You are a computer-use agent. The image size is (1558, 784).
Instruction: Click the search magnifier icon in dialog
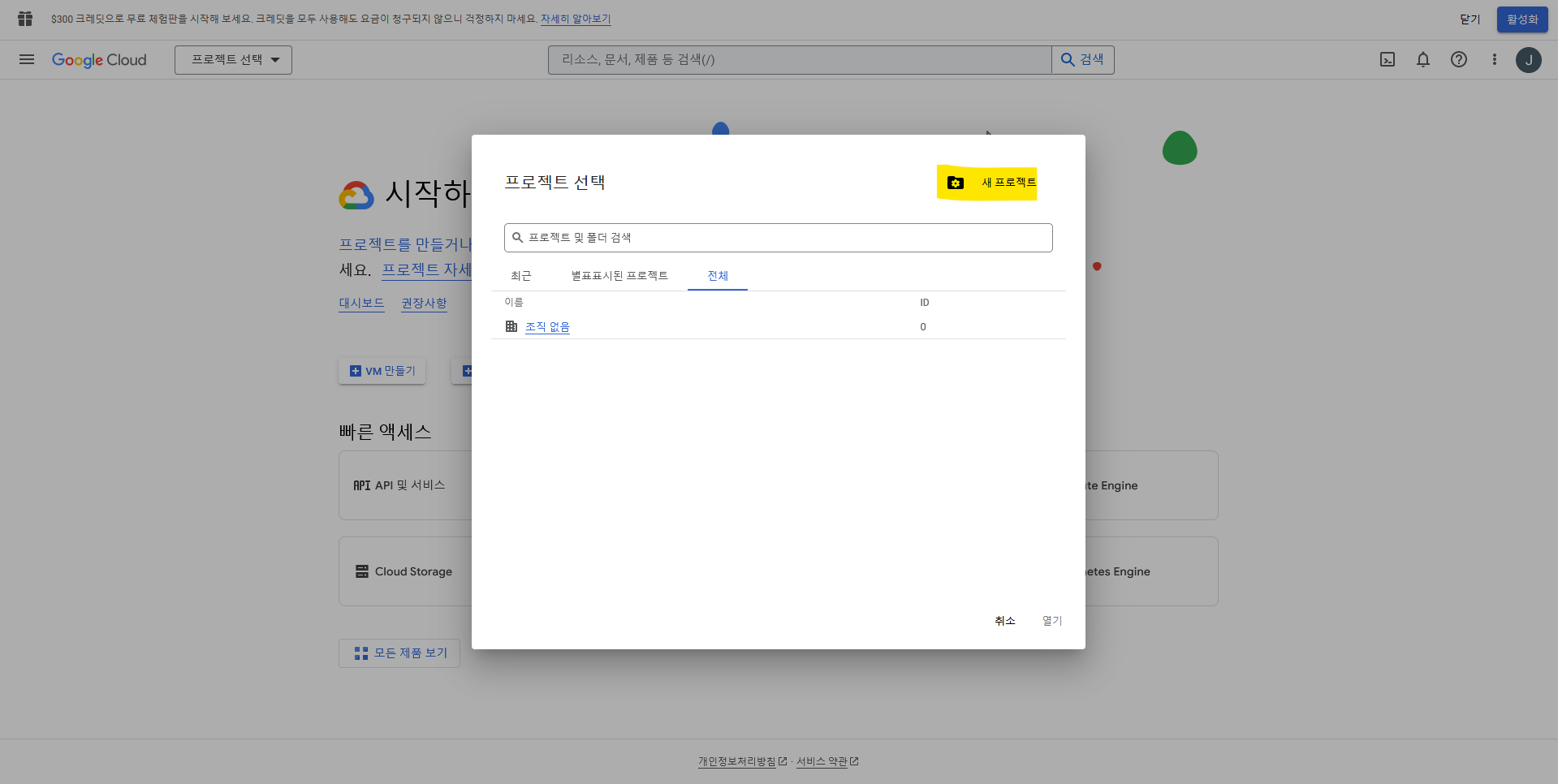pyautogui.click(x=517, y=238)
